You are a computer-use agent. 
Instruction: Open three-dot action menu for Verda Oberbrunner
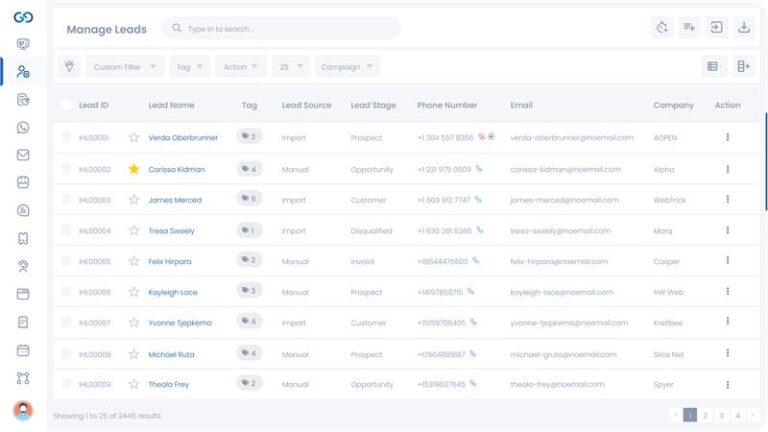727,137
